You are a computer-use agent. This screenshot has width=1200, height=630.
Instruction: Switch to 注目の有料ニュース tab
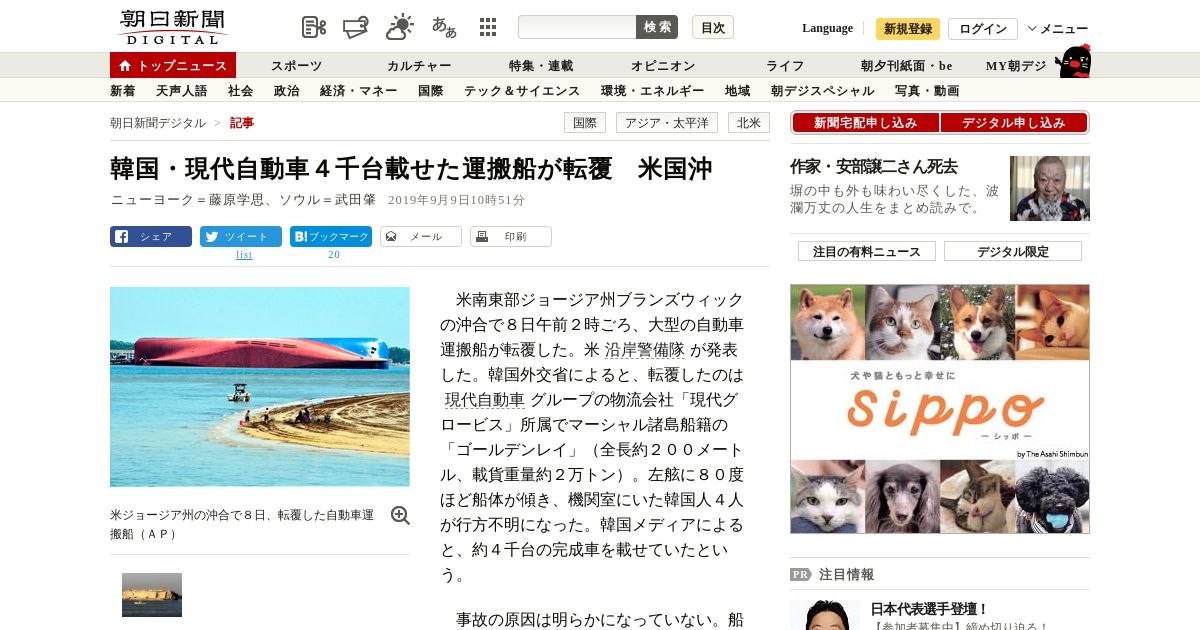[867, 252]
